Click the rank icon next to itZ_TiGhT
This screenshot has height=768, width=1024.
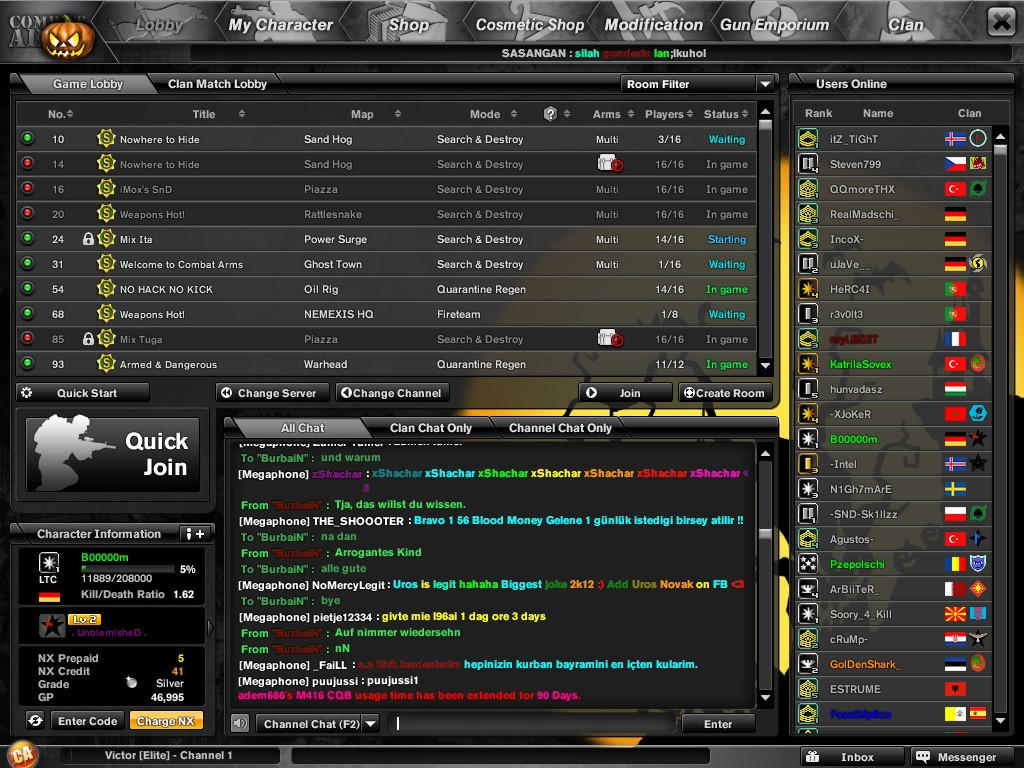(x=808, y=138)
